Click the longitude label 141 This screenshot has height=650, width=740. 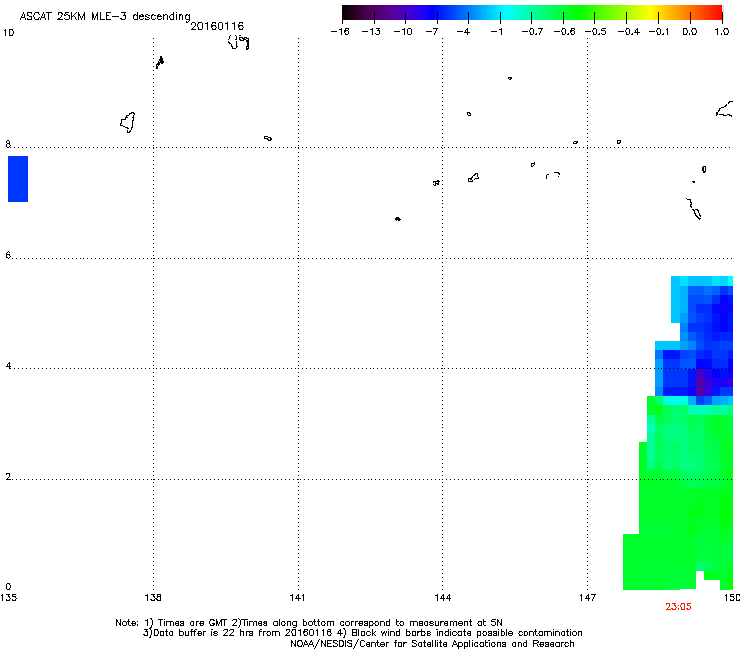click(297, 598)
